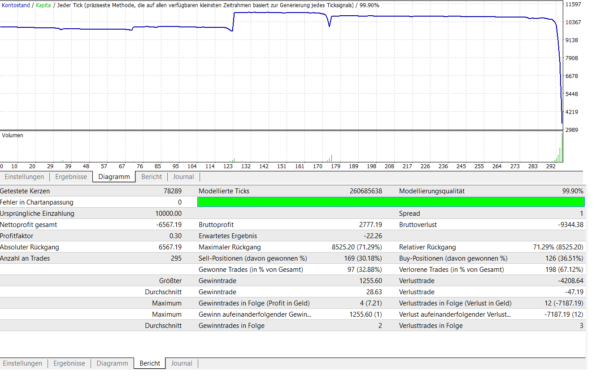The height and width of the screenshot is (384, 600).
Task: Open the Journal tab in bottom tab row
Action: click(181, 363)
